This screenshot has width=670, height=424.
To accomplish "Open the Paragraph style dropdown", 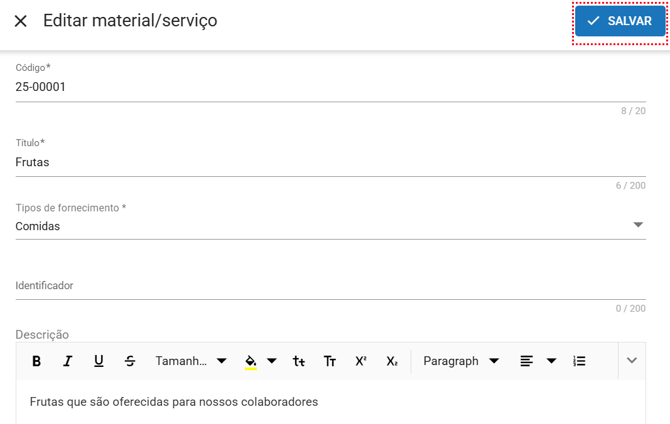I will [x=461, y=361].
